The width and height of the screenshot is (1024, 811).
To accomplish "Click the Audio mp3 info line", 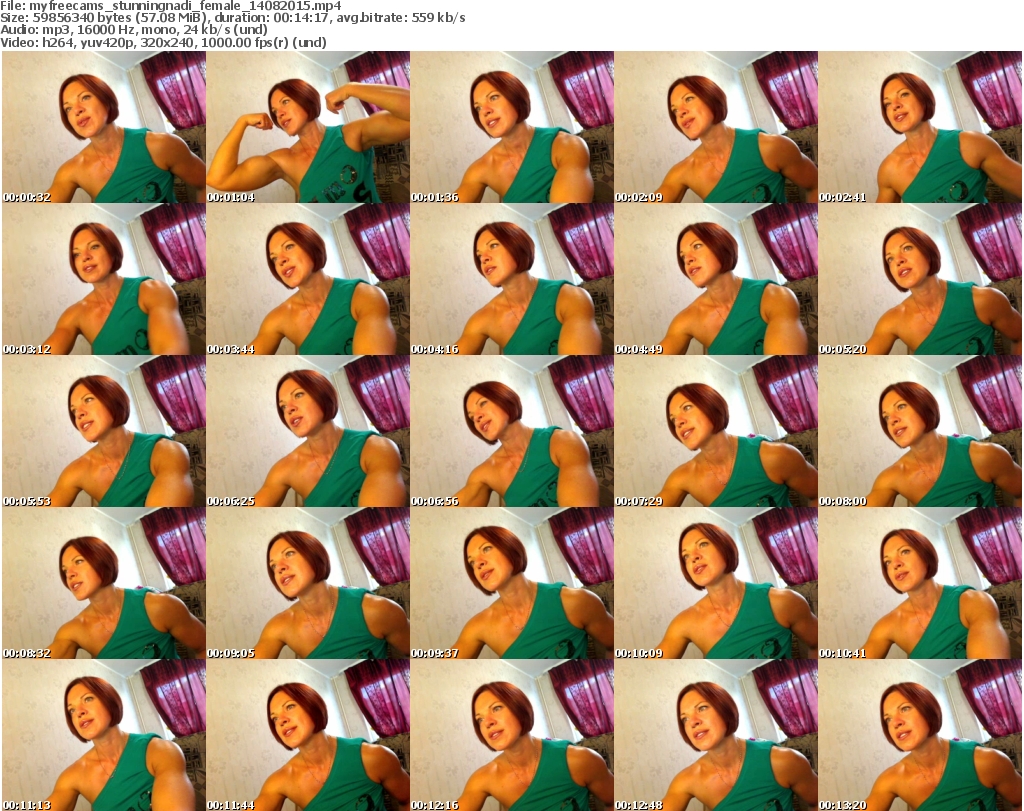I will pos(134,30).
